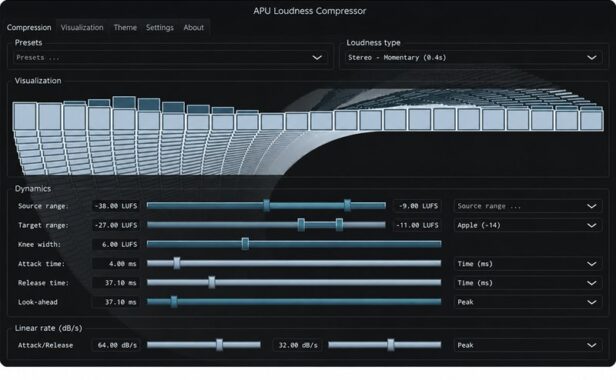This screenshot has height=380, width=616.
Task: Click the linear Release rate slider handle
Action: pos(390,345)
